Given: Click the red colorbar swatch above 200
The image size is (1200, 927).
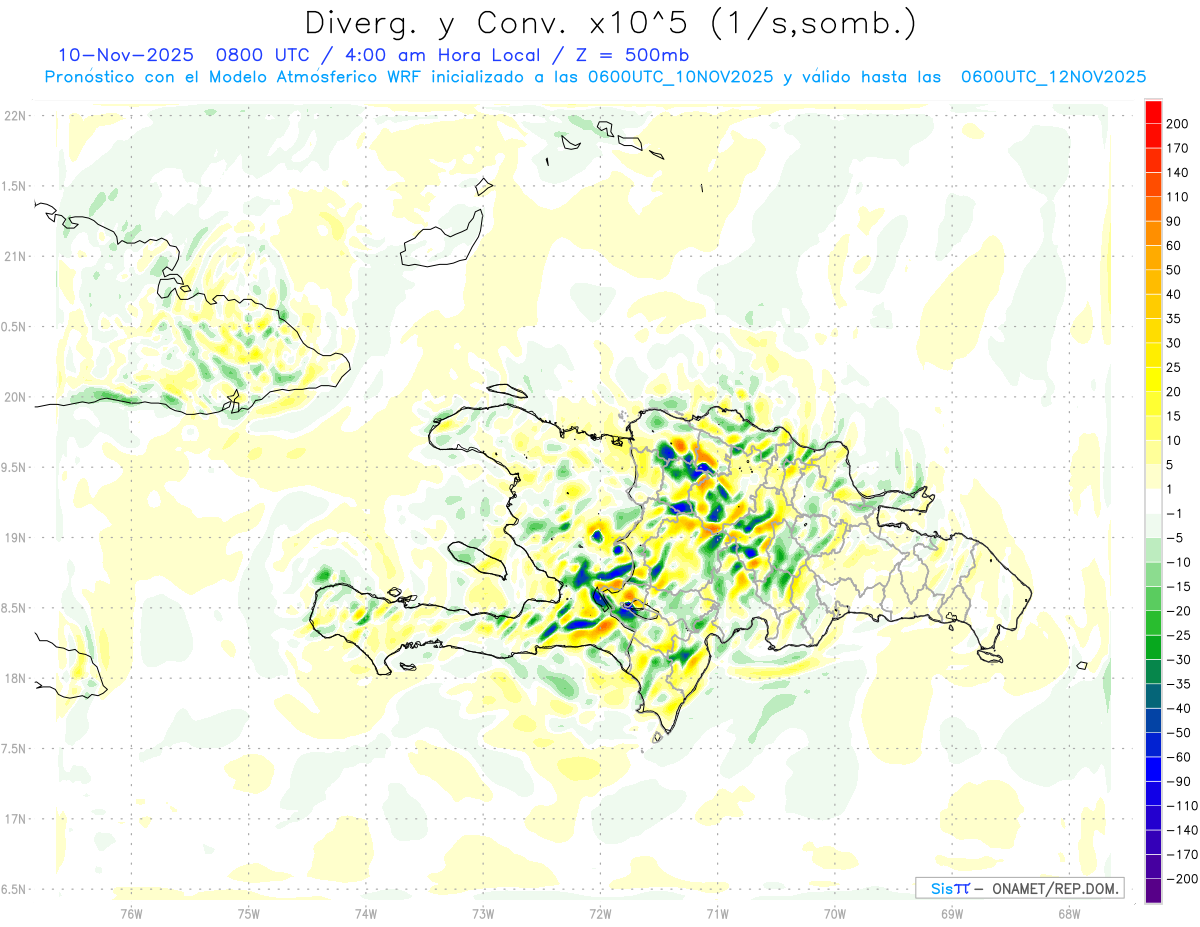Looking at the screenshot, I should click(x=1153, y=112).
